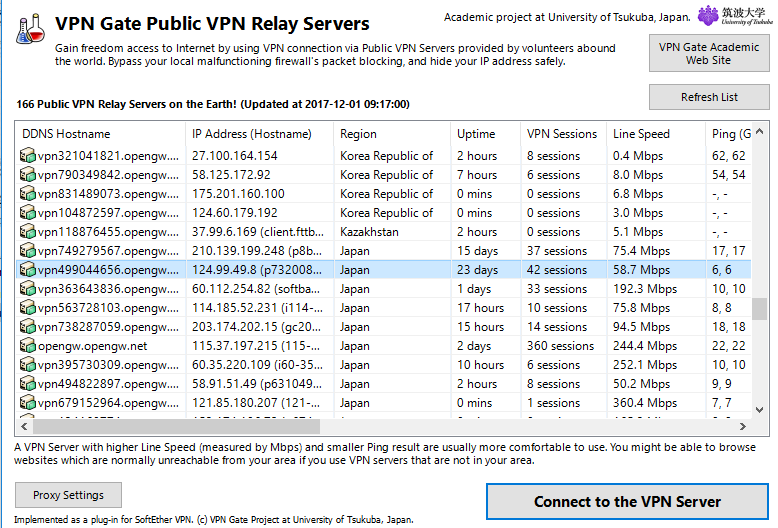
Task: Click server icon for vpn679152964 row
Action: pos(28,403)
